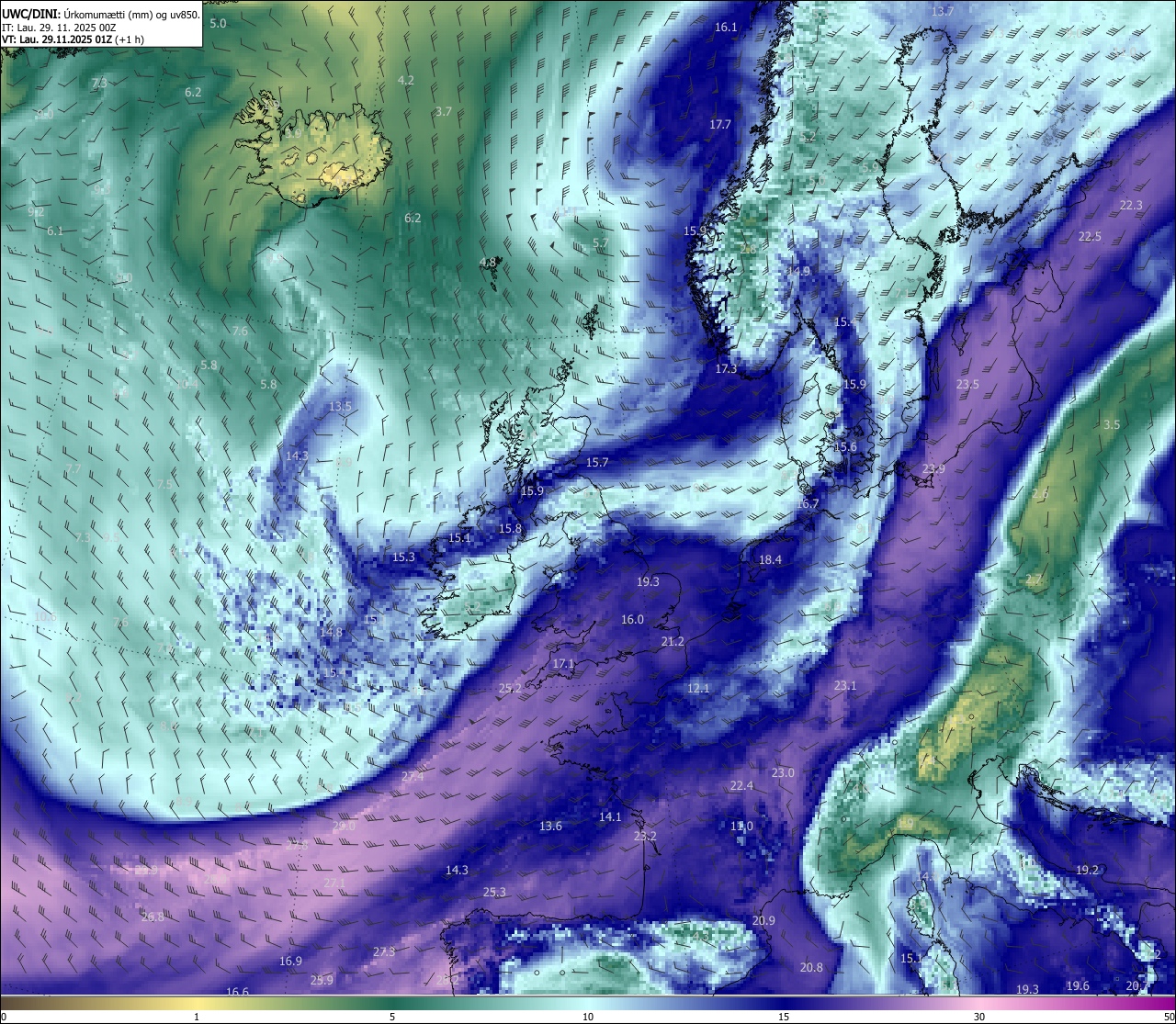Screen dimensions: 1176x1024
Task: Click the 23.0 value label
Action: coord(783,772)
